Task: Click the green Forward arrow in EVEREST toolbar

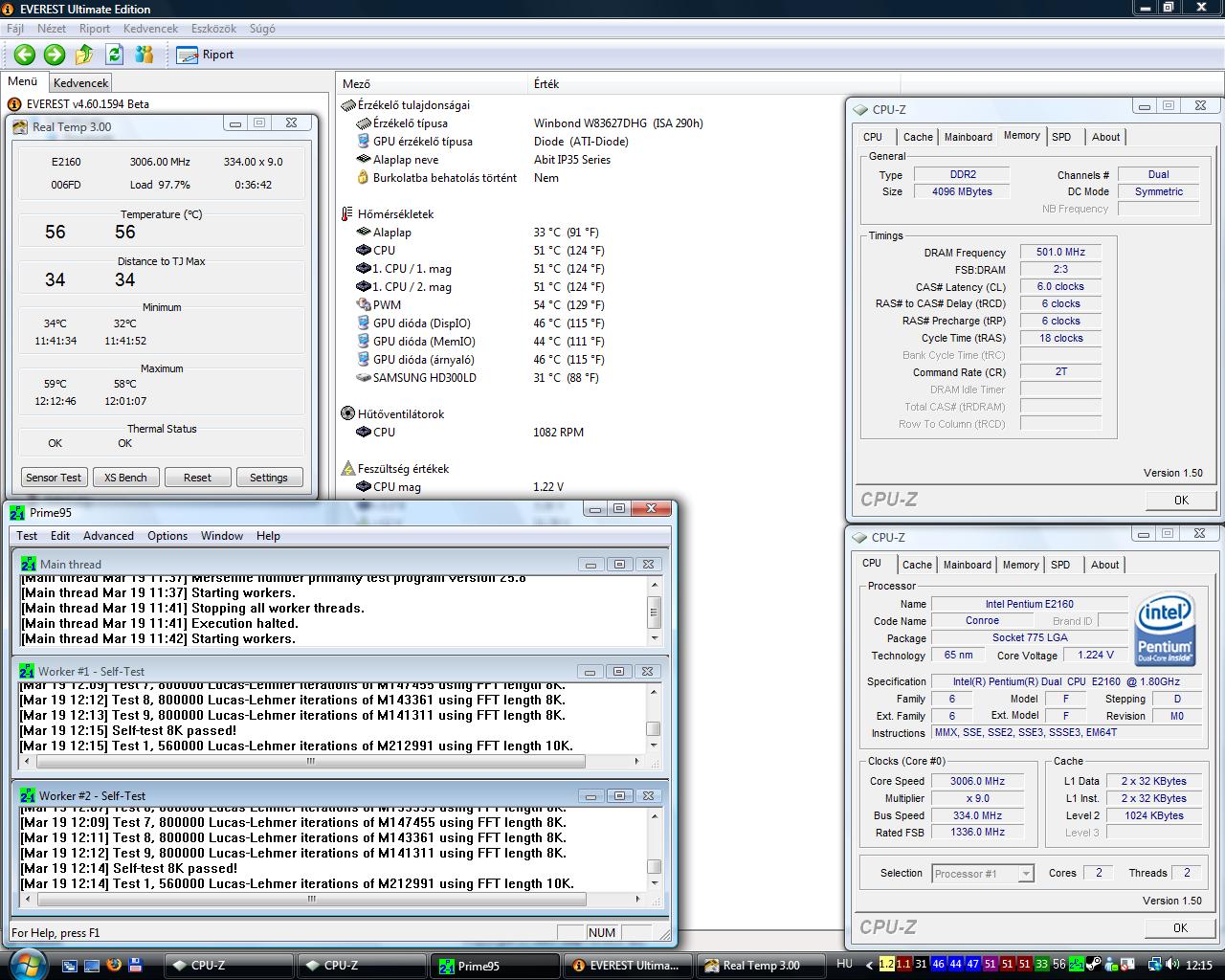Action: [55, 55]
